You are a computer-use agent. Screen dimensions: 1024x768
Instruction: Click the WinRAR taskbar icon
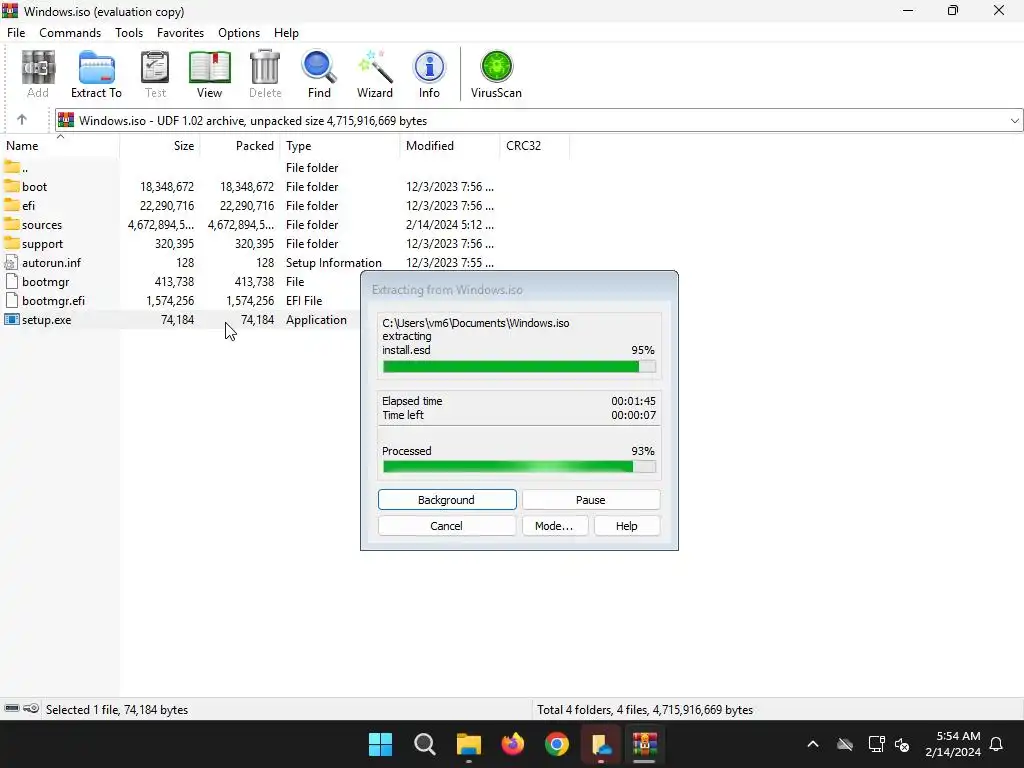(645, 744)
